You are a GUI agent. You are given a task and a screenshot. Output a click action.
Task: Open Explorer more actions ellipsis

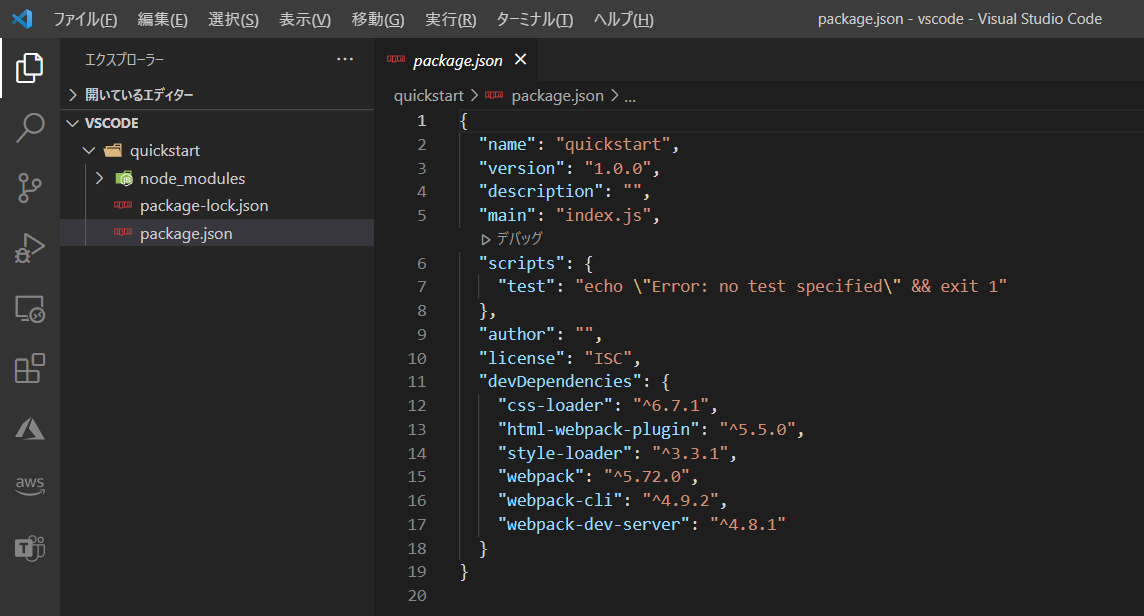pyautogui.click(x=345, y=59)
